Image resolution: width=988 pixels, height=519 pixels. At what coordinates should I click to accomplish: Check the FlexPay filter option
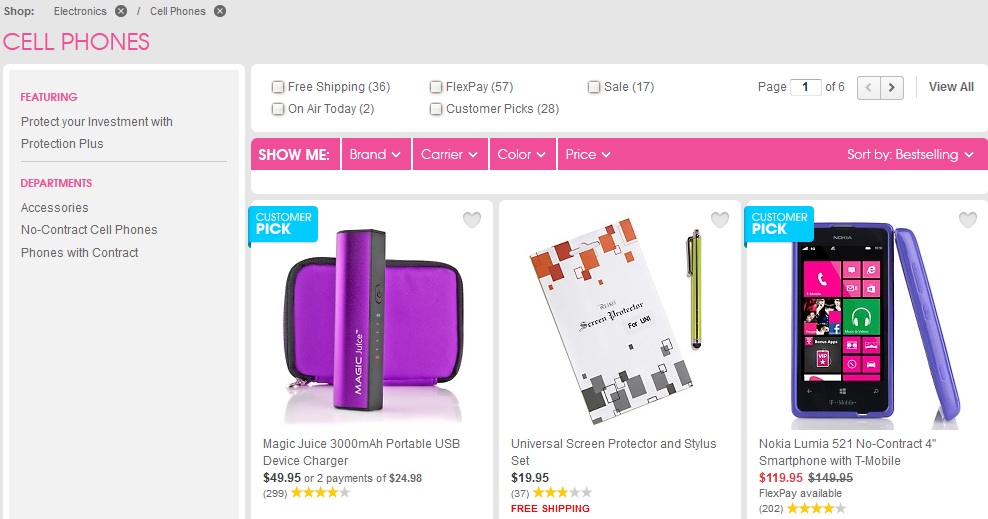click(x=436, y=87)
